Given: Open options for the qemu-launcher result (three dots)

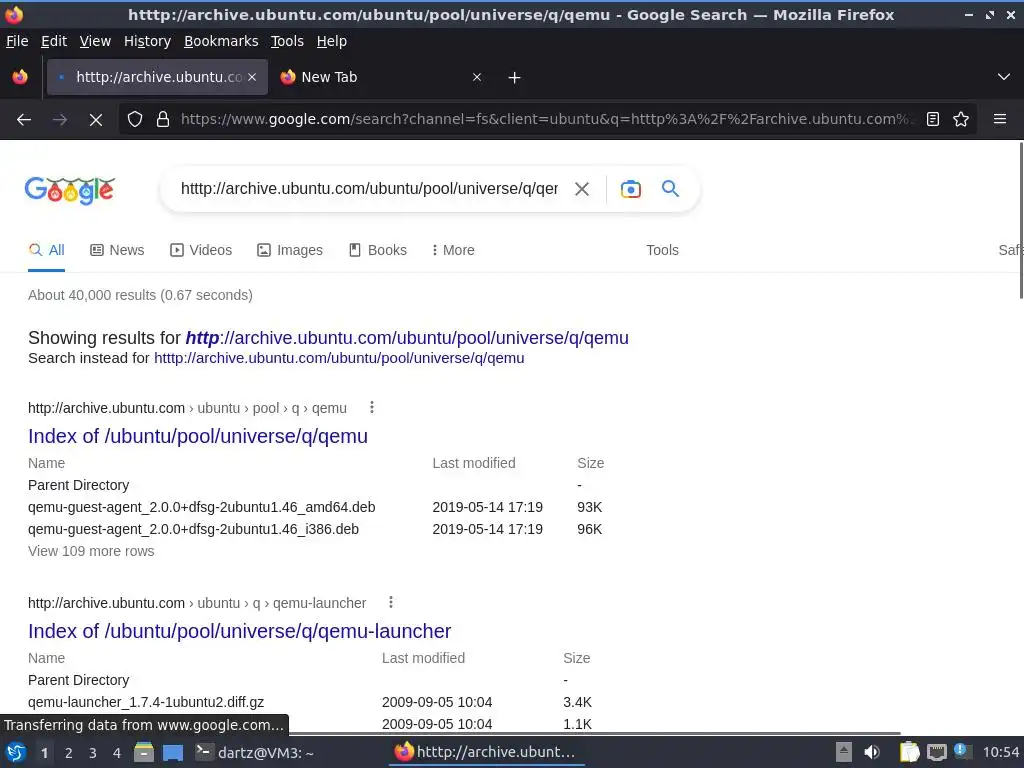Looking at the screenshot, I should [x=391, y=602].
